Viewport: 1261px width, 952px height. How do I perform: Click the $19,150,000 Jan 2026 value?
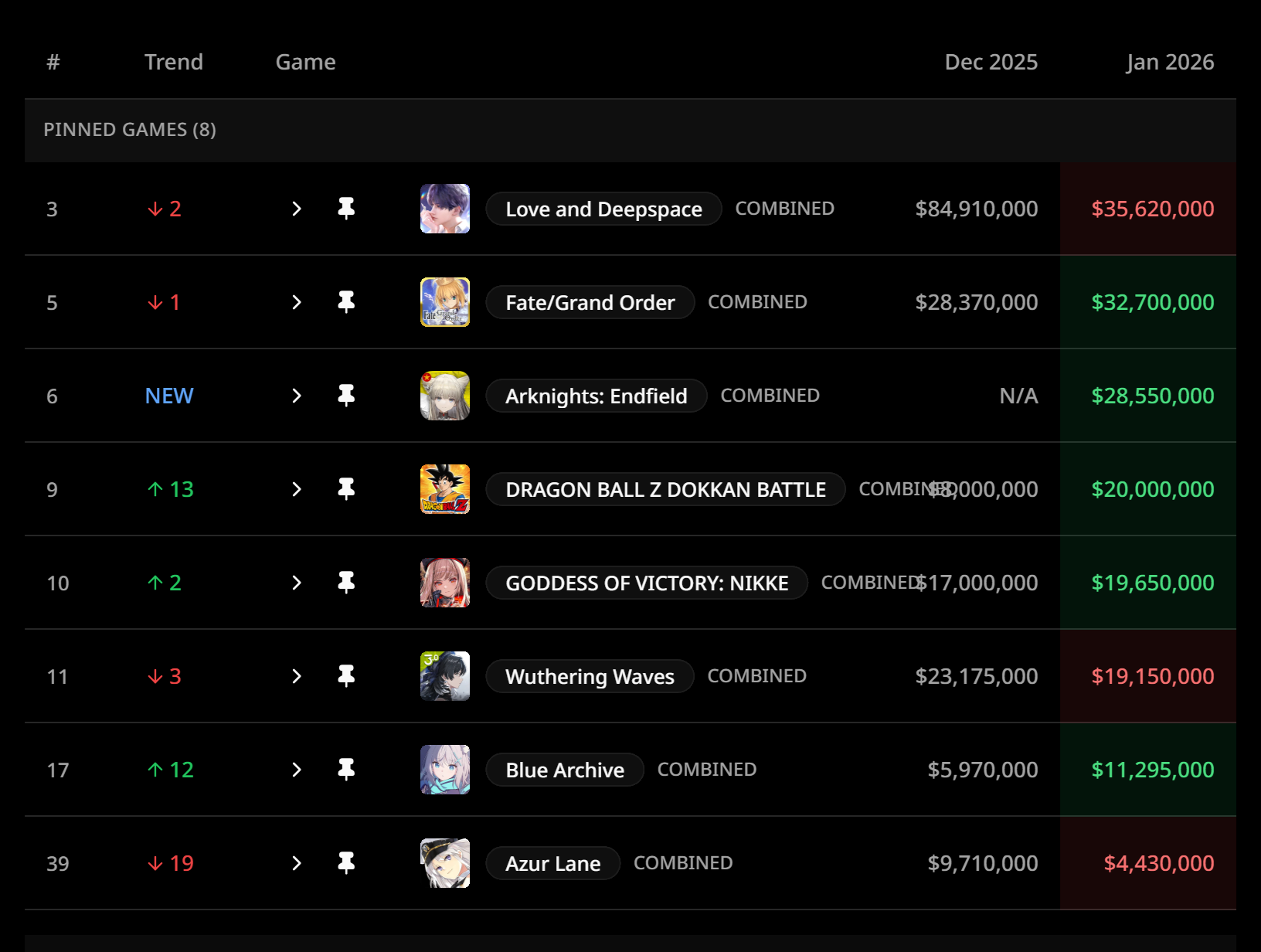(x=1153, y=676)
